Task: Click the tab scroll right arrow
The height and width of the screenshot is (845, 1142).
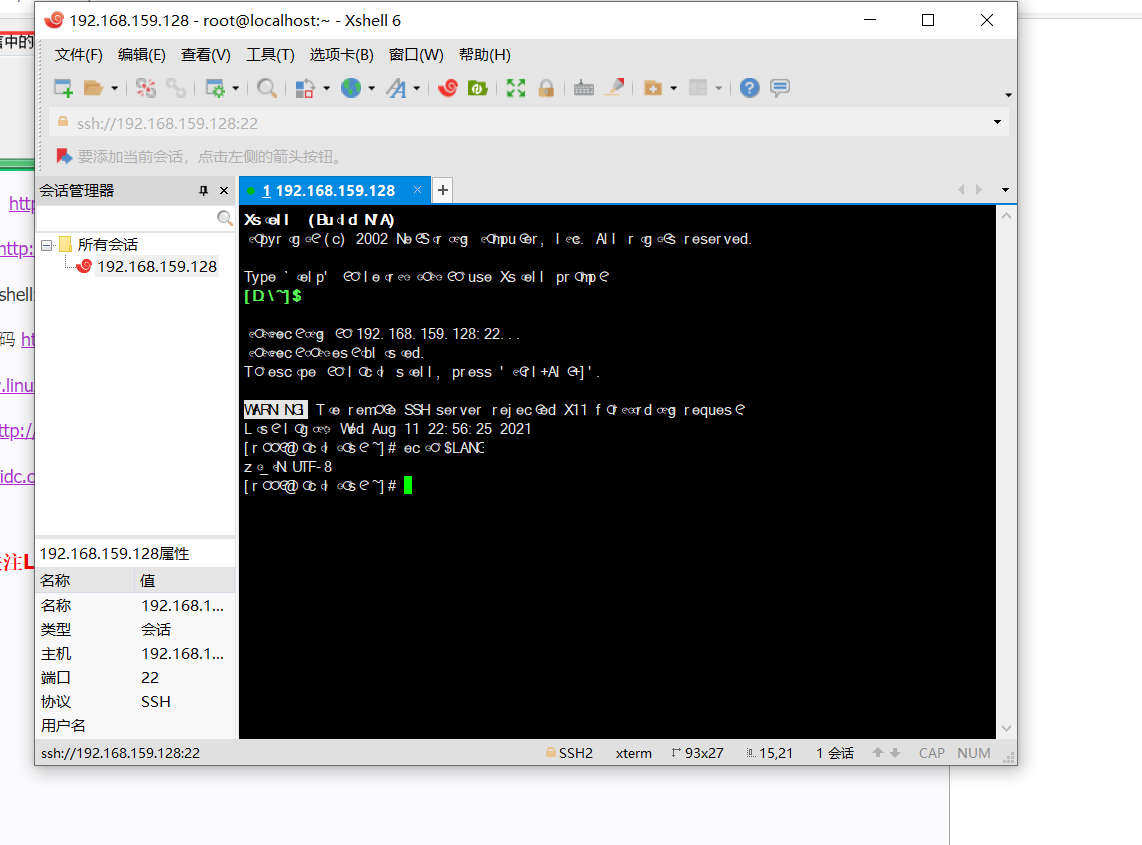Action: pyautogui.click(x=979, y=189)
